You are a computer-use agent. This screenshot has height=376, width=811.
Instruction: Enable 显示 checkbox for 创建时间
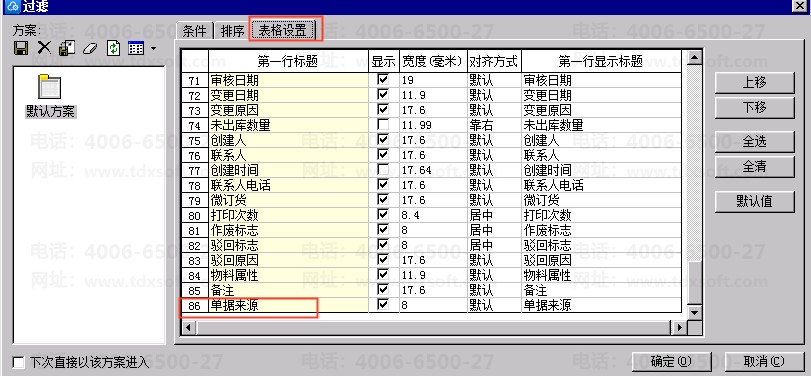383,170
